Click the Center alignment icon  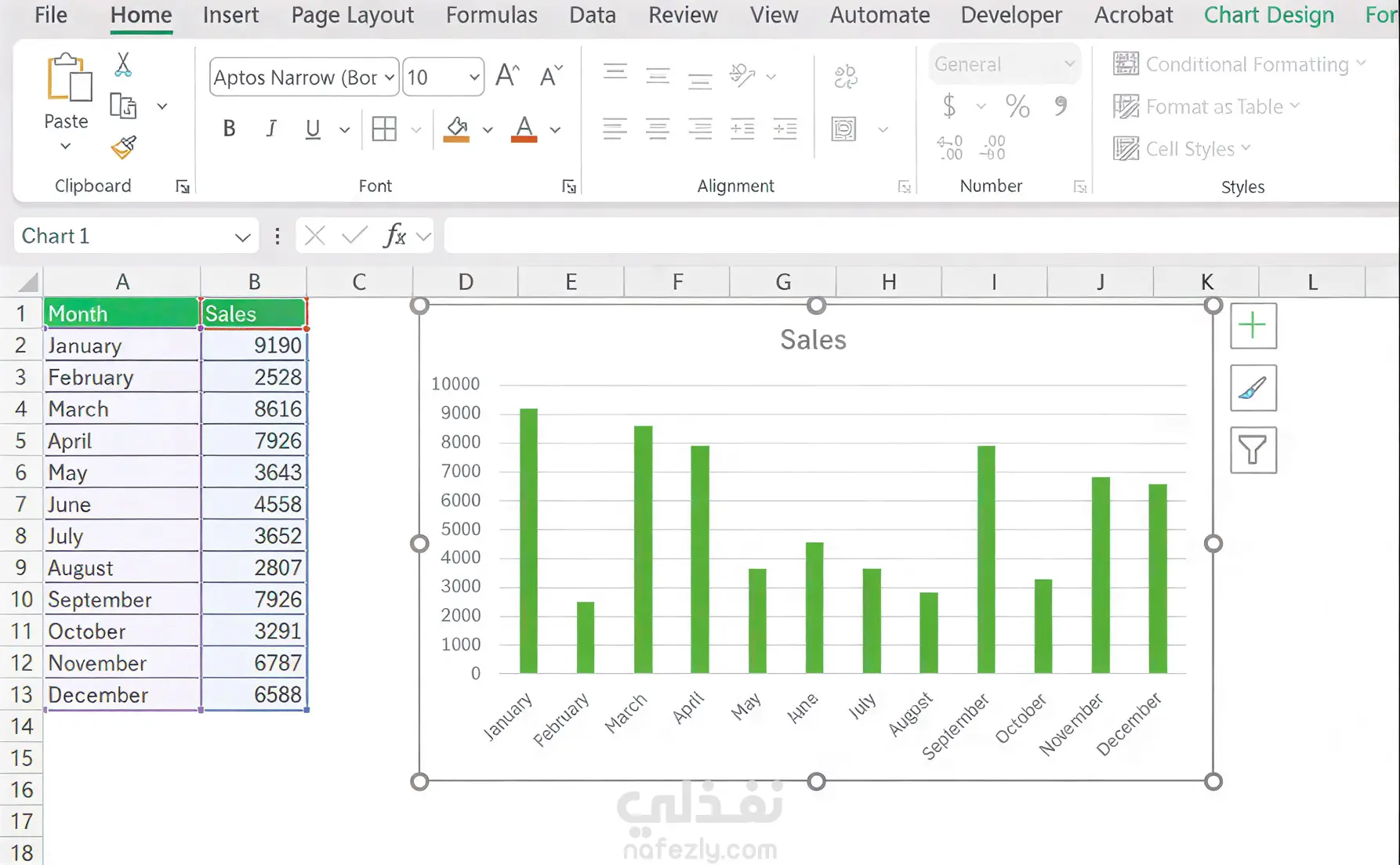pos(658,128)
